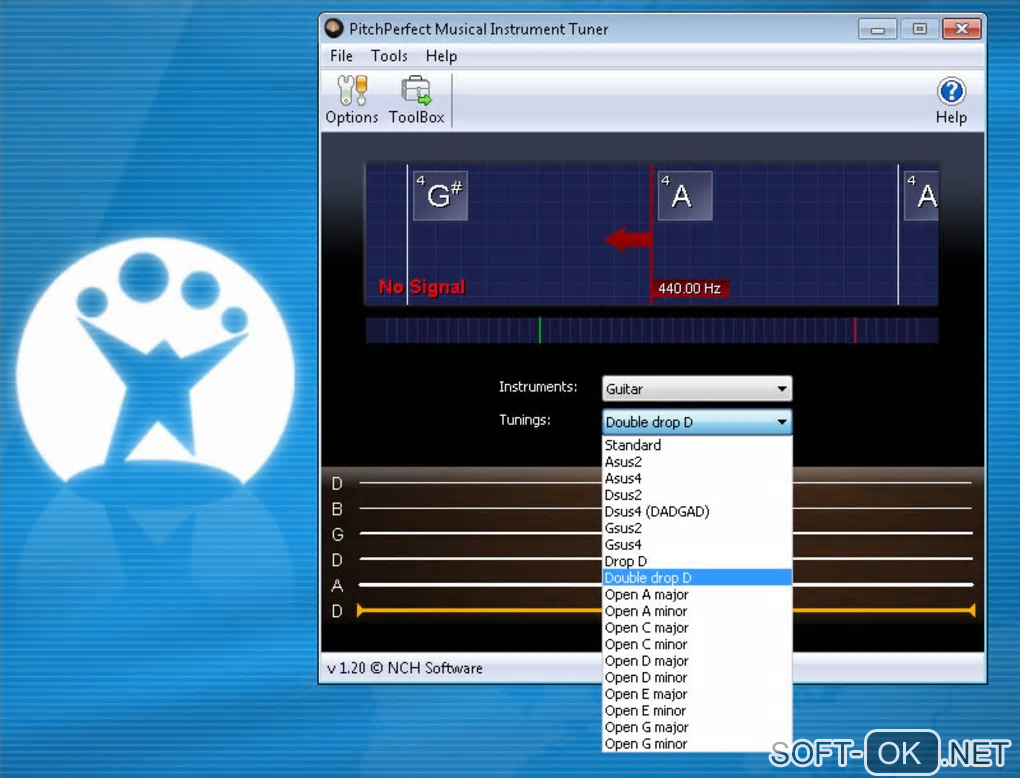
Task: Choose Open A minor tuning
Action: point(697,611)
